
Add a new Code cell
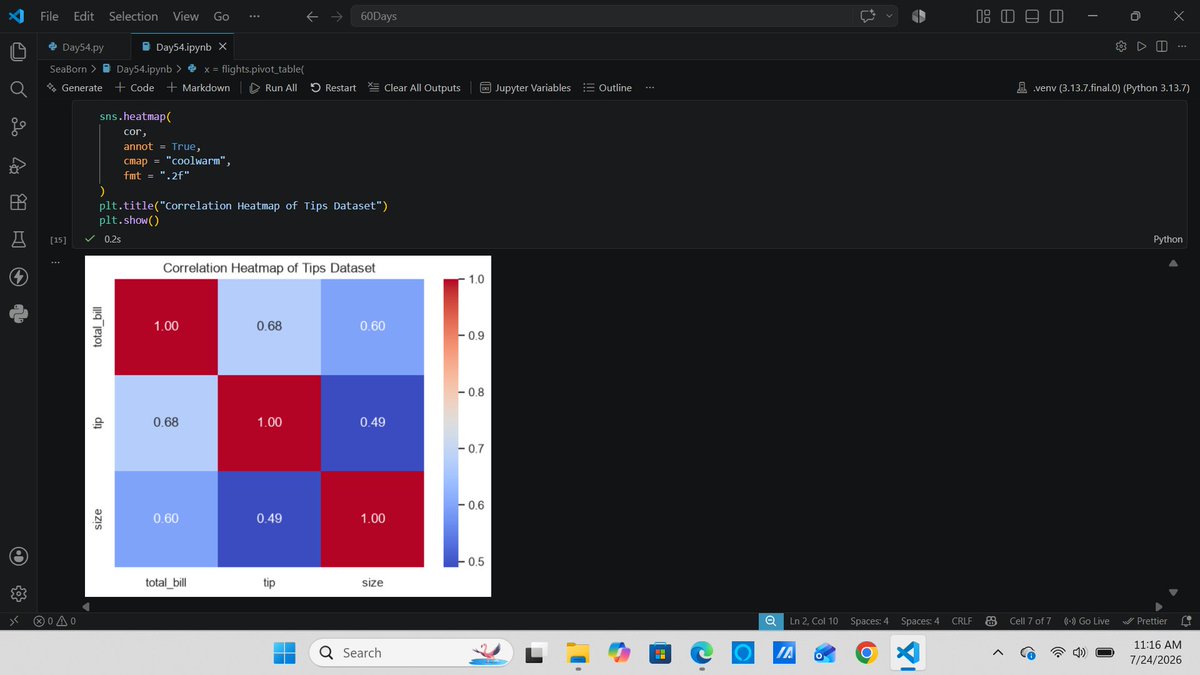(135, 87)
